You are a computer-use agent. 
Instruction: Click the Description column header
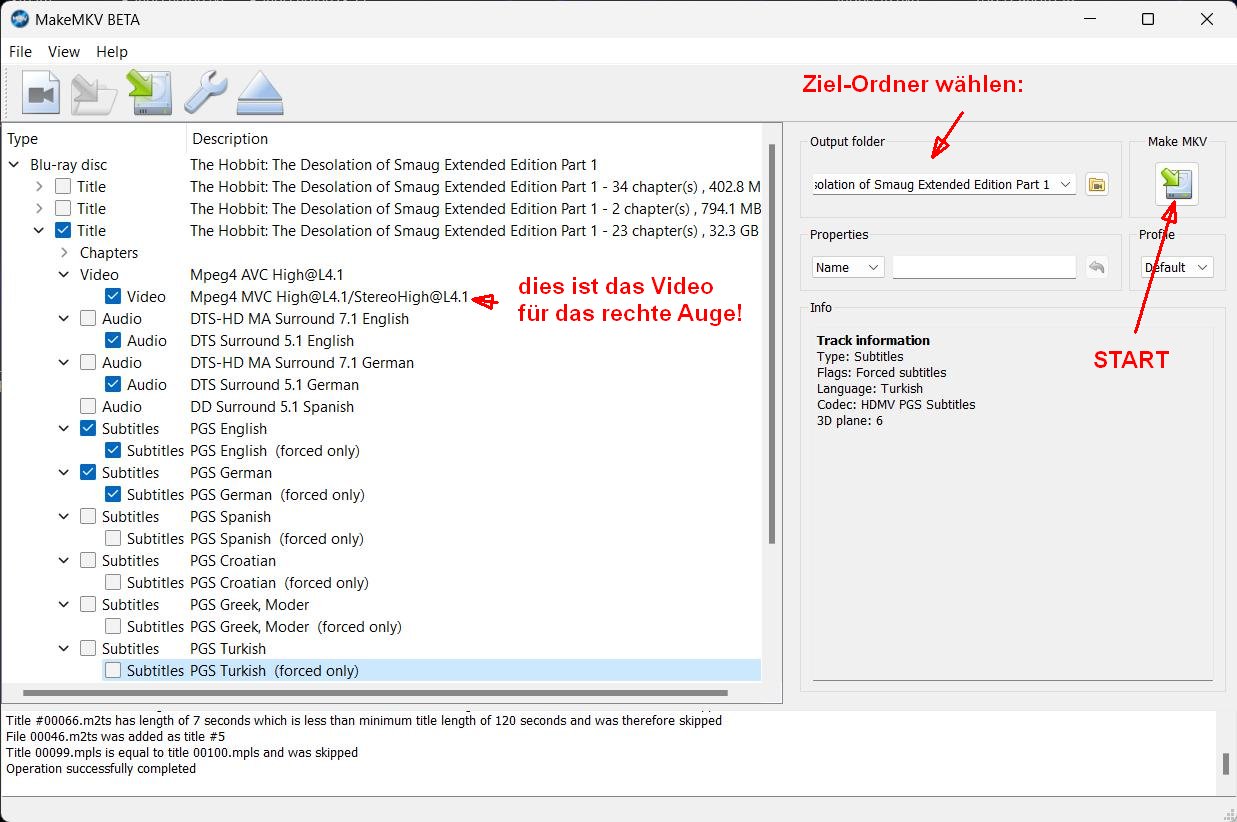coord(230,139)
